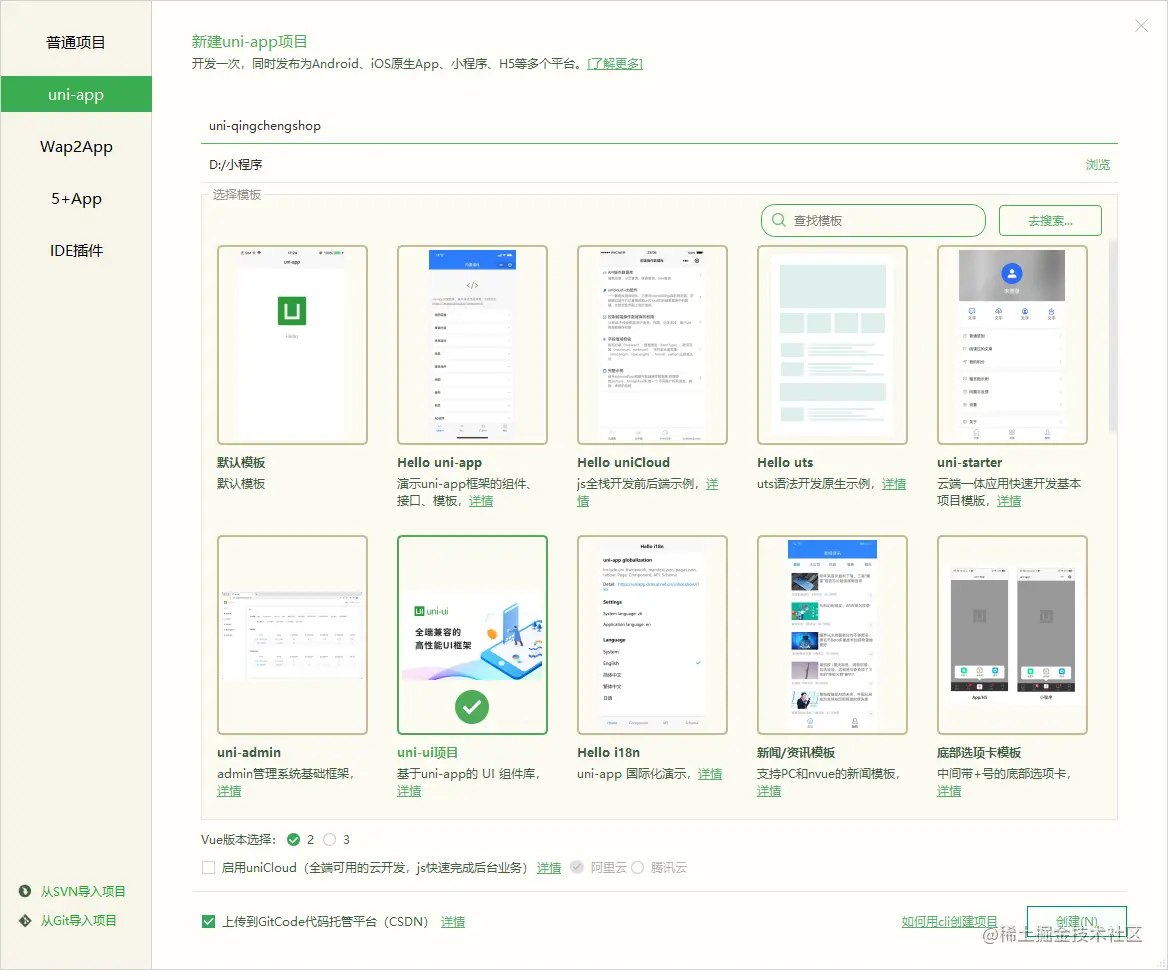This screenshot has height=970, width=1168.
Task: Click the magnifier icon in template search
Action: pyautogui.click(x=778, y=221)
